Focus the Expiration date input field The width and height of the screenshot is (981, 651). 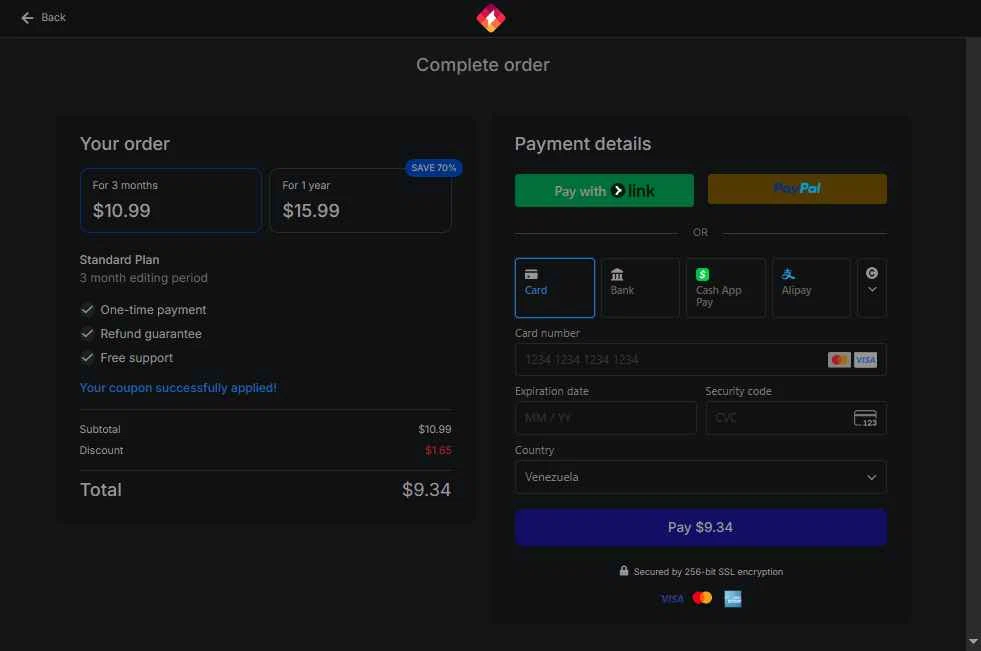(x=605, y=418)
